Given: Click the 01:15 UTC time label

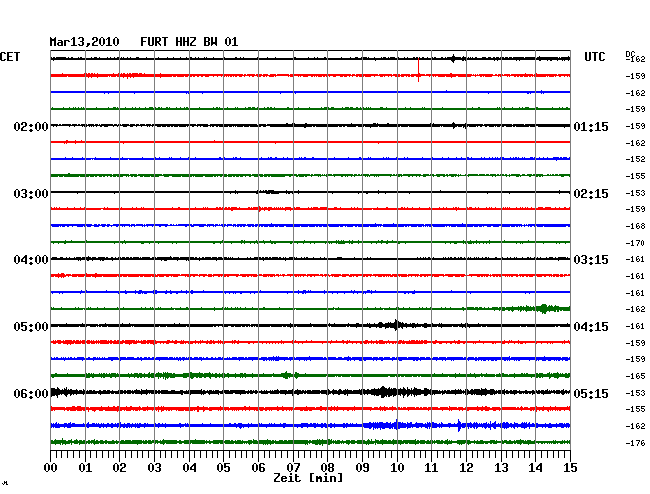Looking at the screenshot, I should tap(591, 127).
